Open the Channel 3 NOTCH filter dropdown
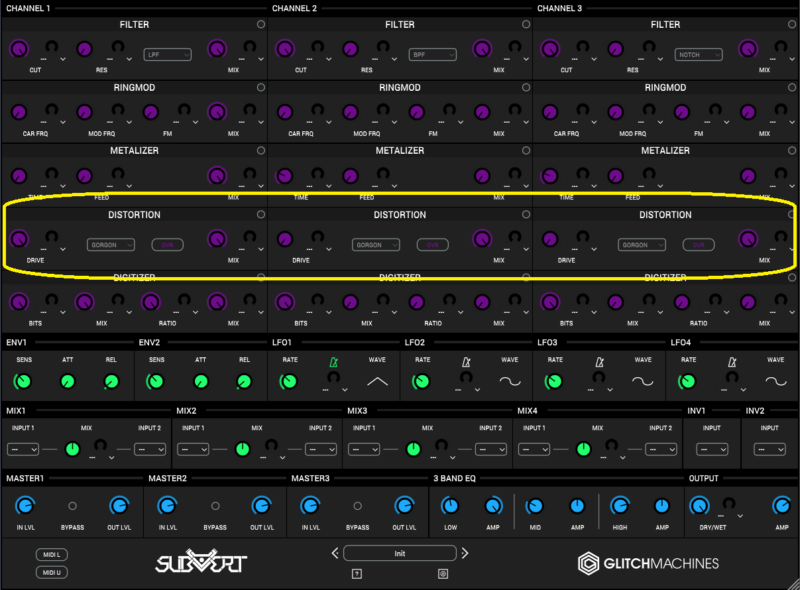Screen dimensions: 800x590 point(699,54)
